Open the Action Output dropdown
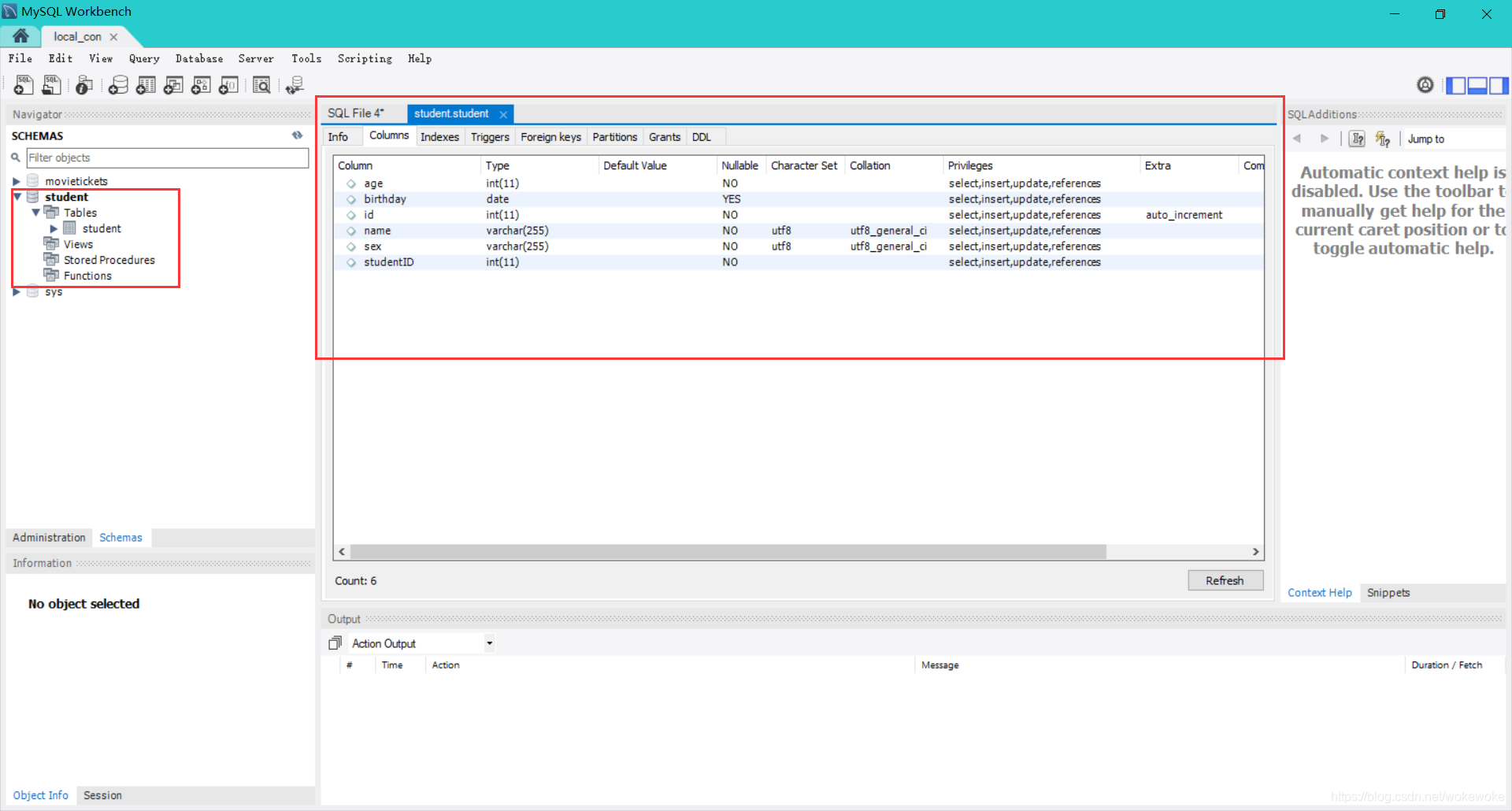Viewport: 1512px width, 811px height. coord(489,643)
